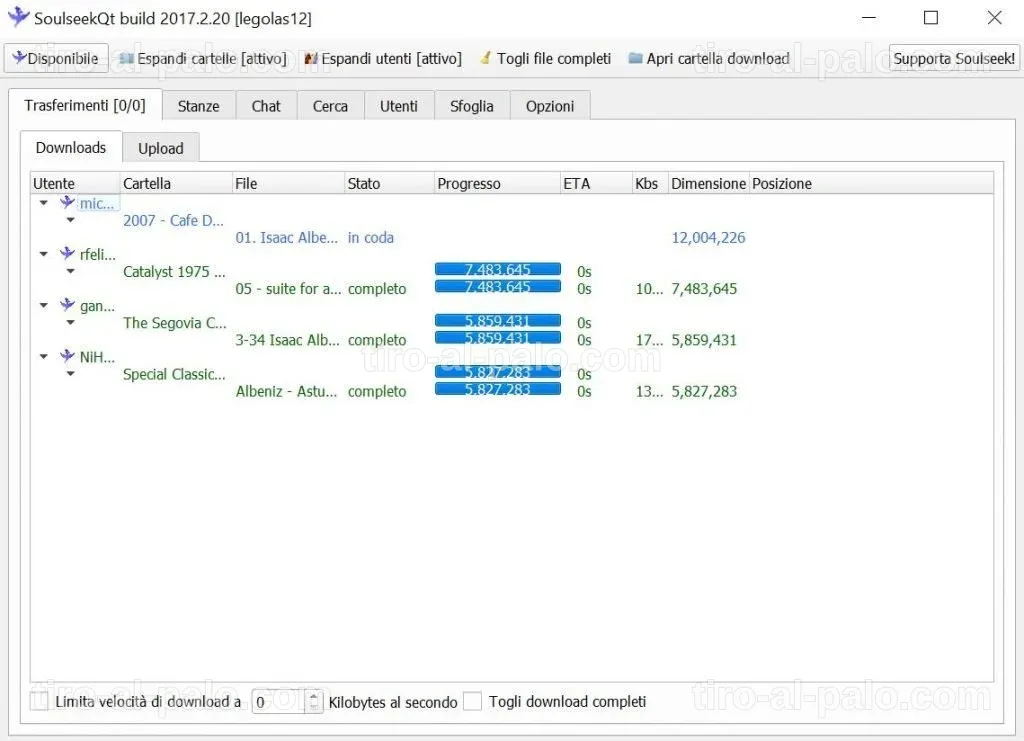Click the Espandi utenti people icon

311,59
